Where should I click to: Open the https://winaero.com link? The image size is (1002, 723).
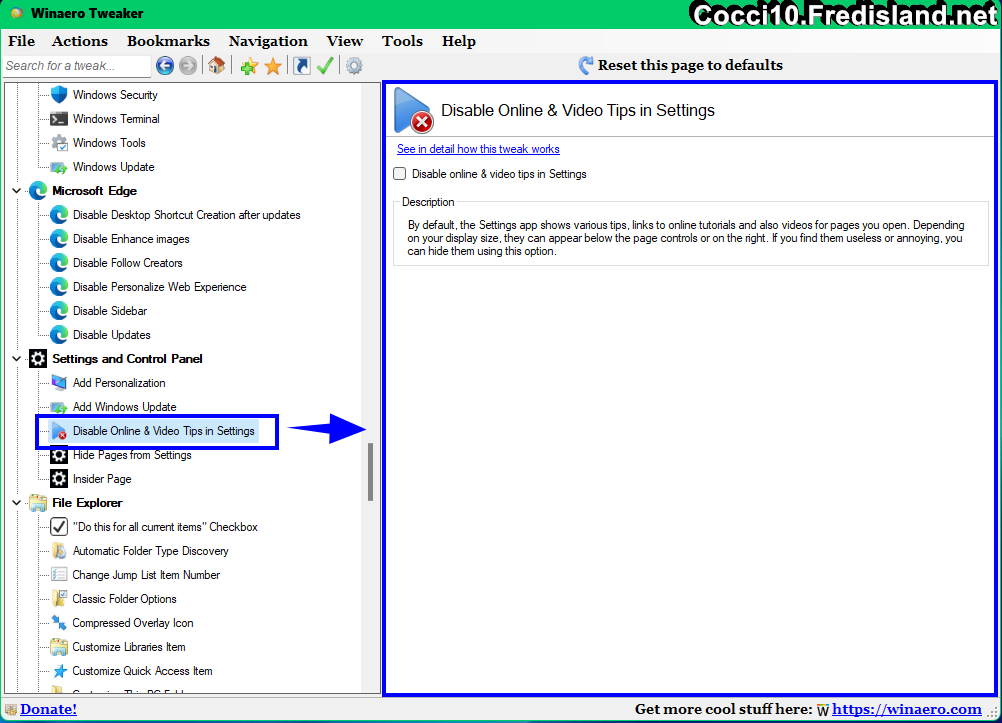point(906,709)
